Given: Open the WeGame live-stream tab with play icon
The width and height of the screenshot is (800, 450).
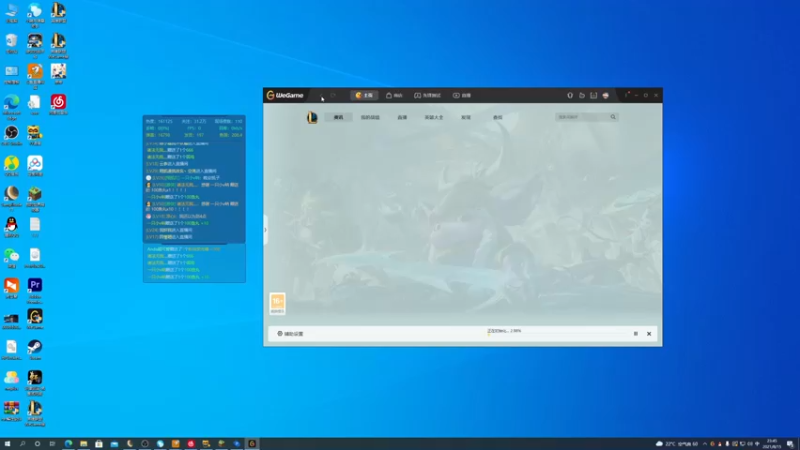Looking at the screenshot, I should tap(462, 95).
